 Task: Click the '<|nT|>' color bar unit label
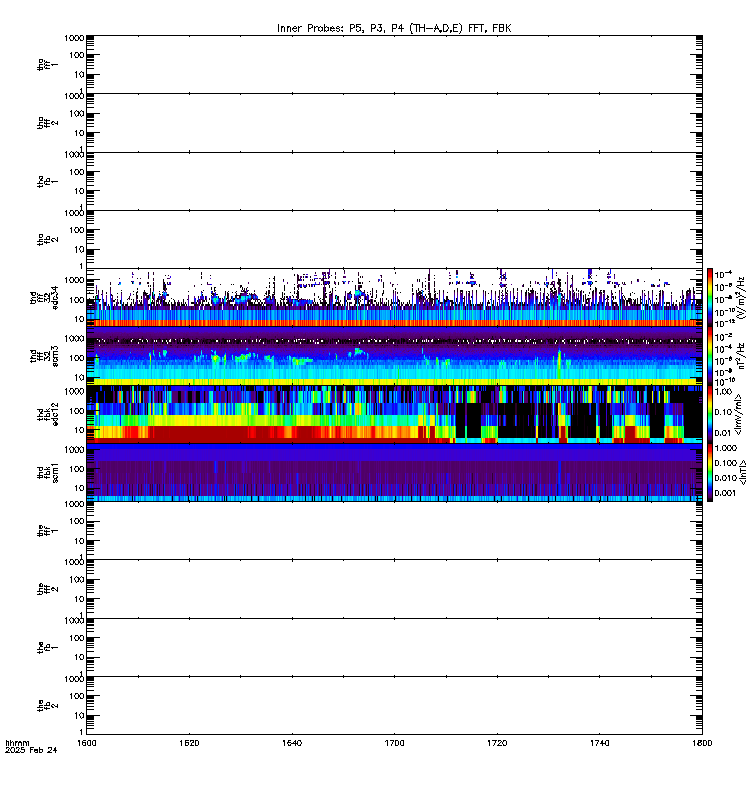(742, 472)
